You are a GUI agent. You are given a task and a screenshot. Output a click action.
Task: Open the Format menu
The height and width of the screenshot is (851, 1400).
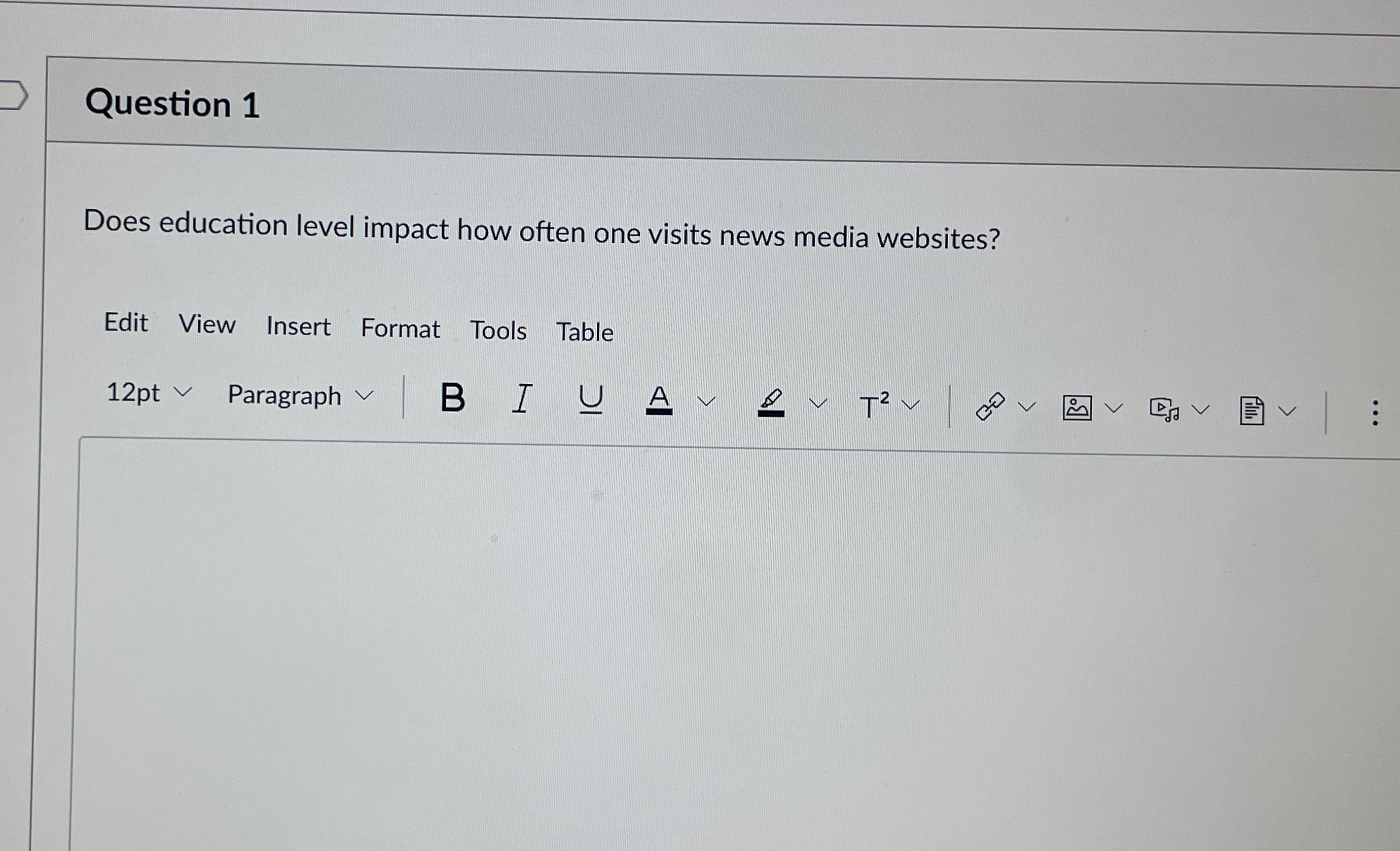[x=400, y=328]
